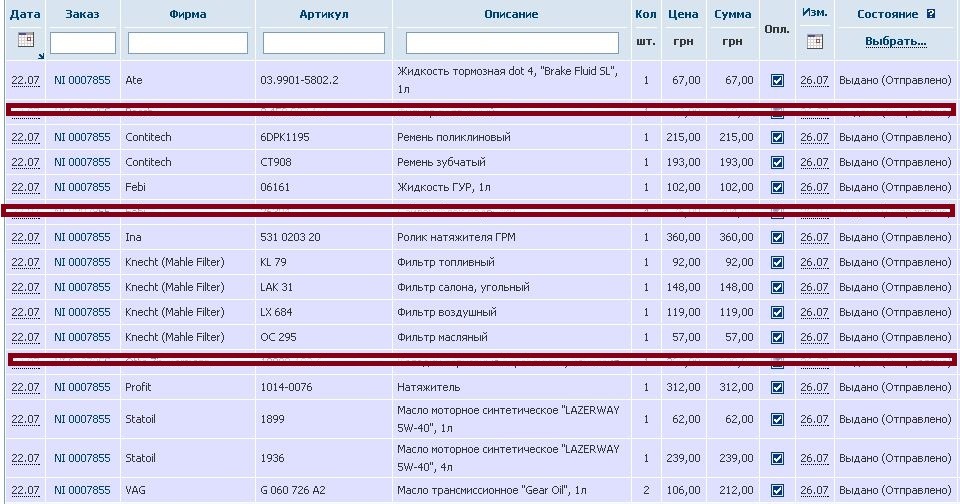Click the 26.07 change date in Ate row
The height and width of the screenshot is (504, 960).
pyautogui.click(x=814, y=80)
